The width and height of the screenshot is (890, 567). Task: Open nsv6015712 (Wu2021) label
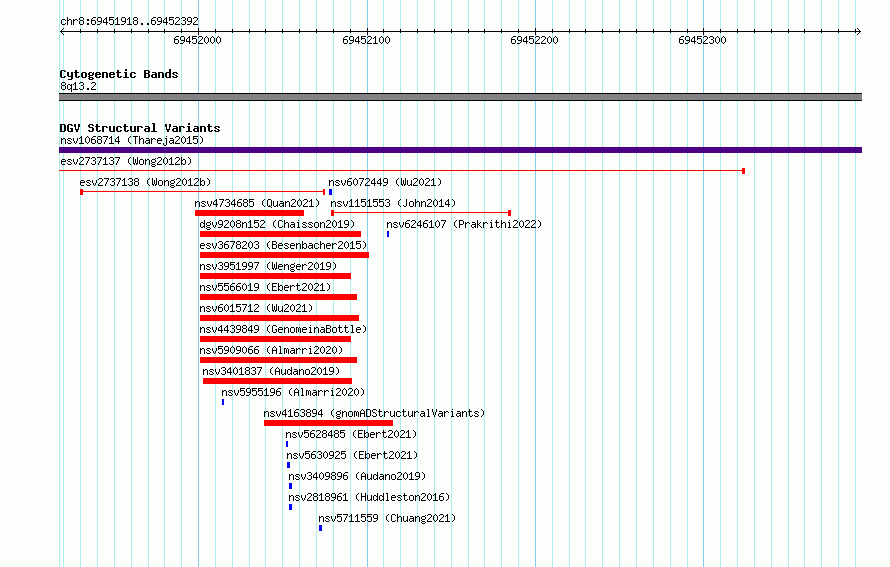[x=256, y=308]
